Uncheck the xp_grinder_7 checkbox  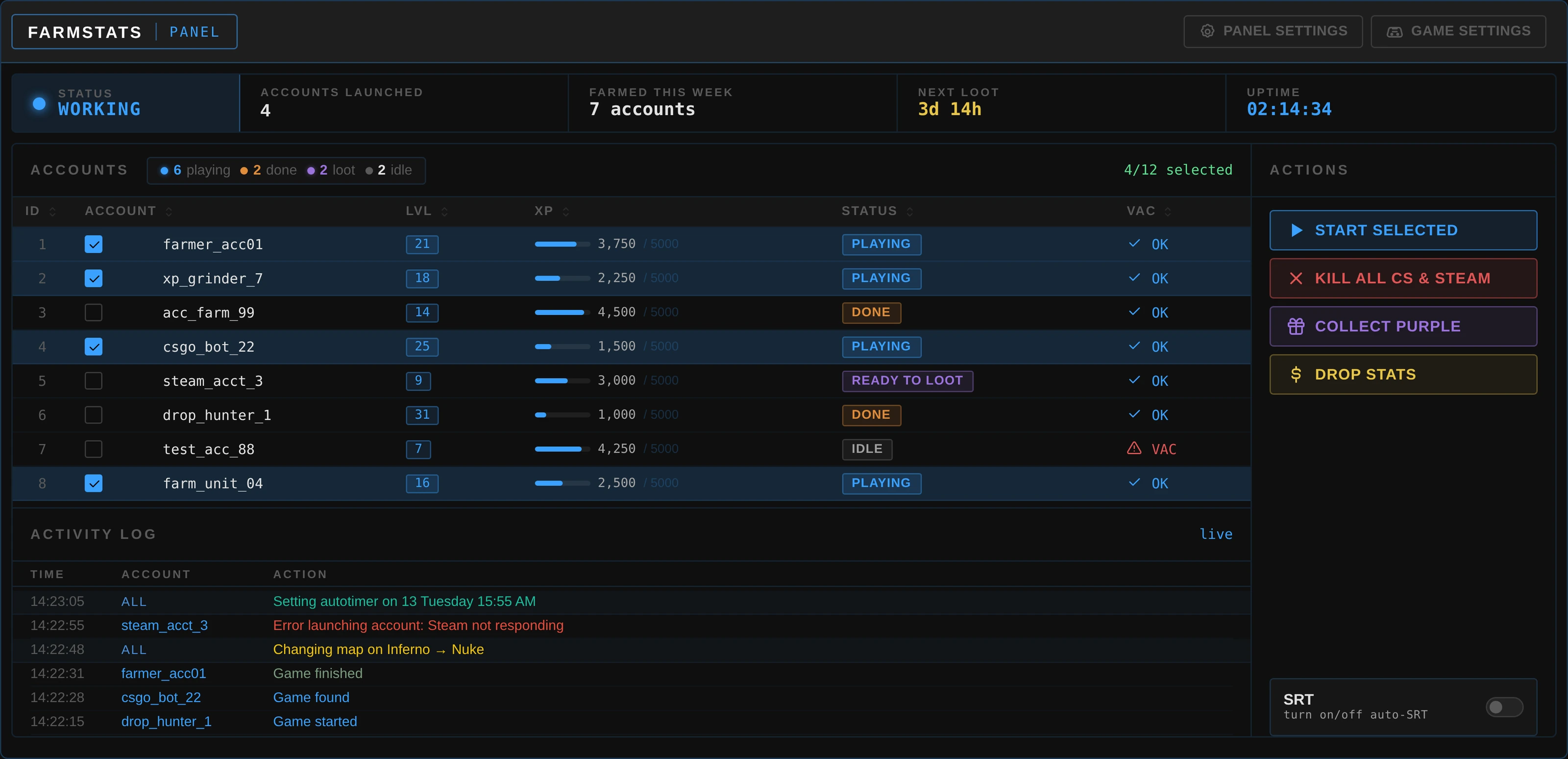click(93, 278)
